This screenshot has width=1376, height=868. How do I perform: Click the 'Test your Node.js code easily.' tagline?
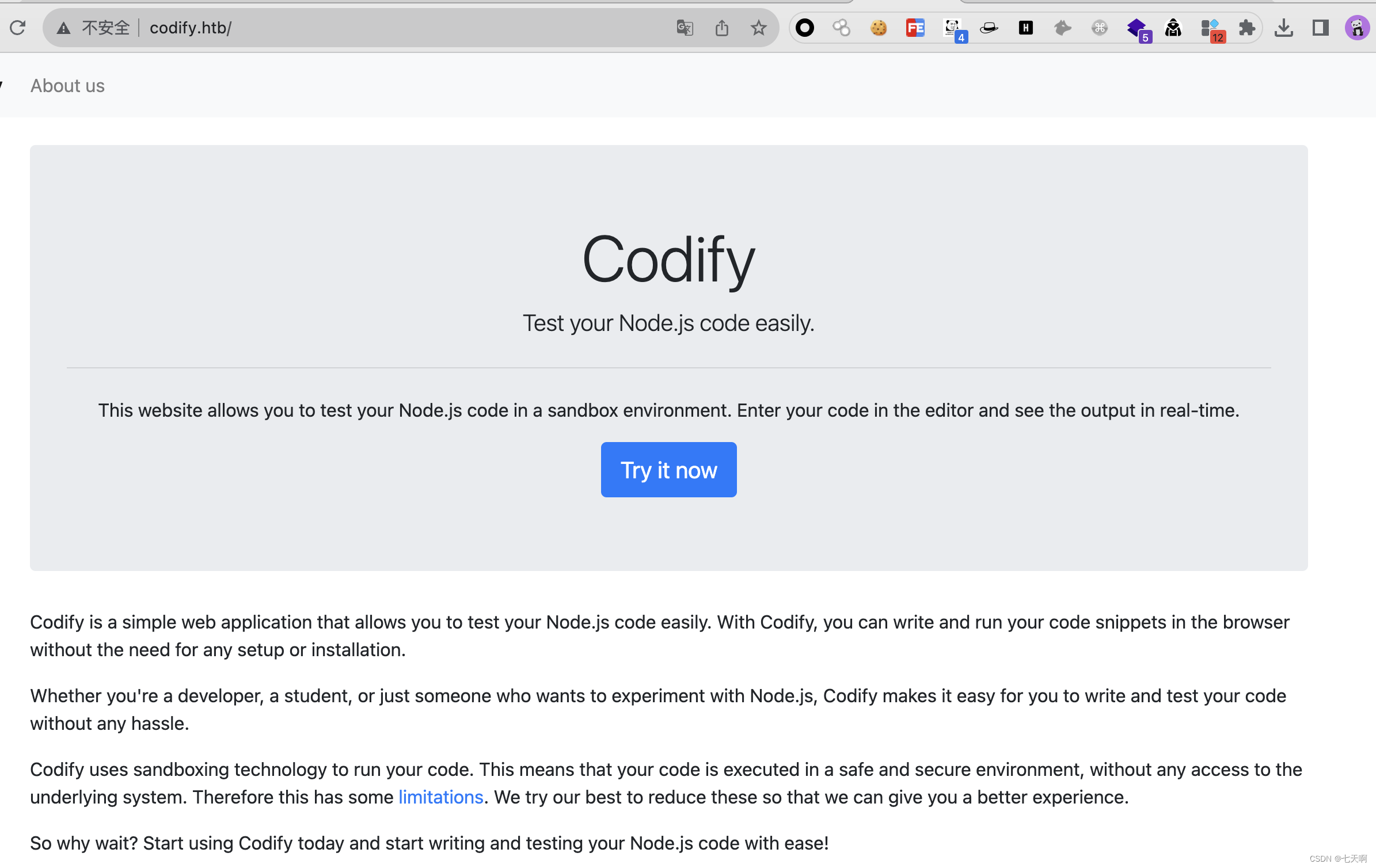click(669, 323)
